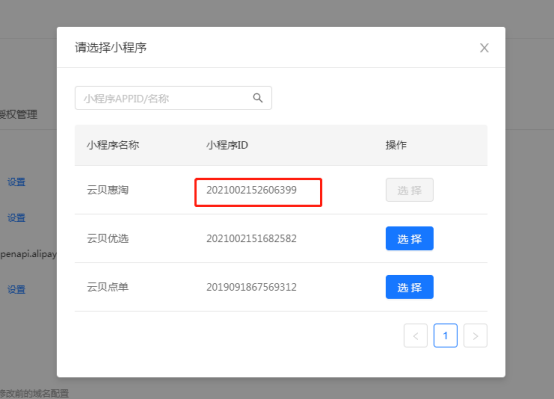Click the disabled 选择 button for 云贝惠淘

pos(409,190)
